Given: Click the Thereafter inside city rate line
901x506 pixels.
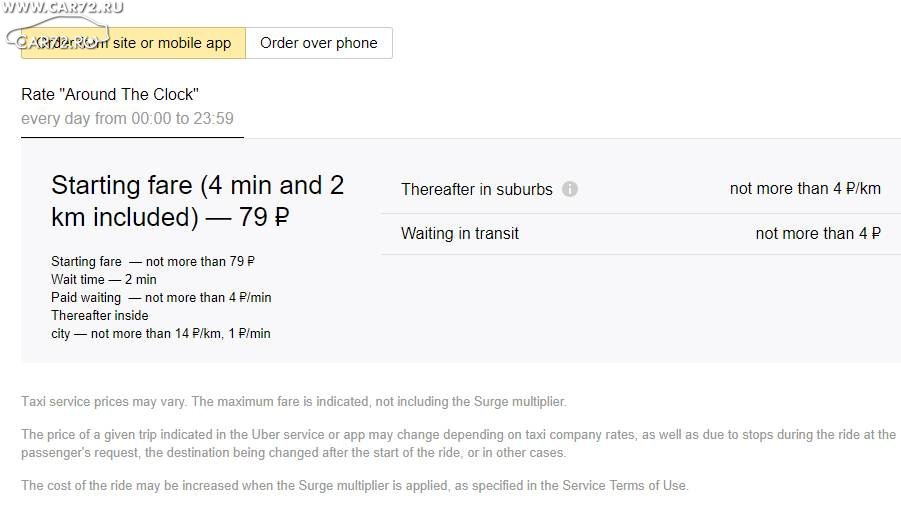Looking at the screenshot, I should pyautogui.click(x=161, y=325).
